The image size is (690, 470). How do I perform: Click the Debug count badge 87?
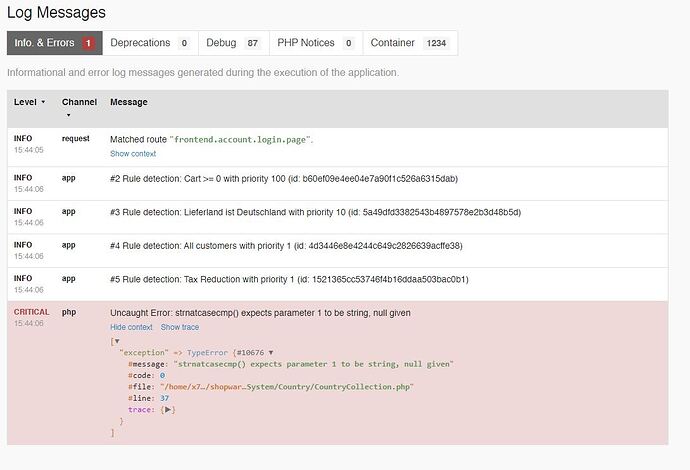[253, 43]
